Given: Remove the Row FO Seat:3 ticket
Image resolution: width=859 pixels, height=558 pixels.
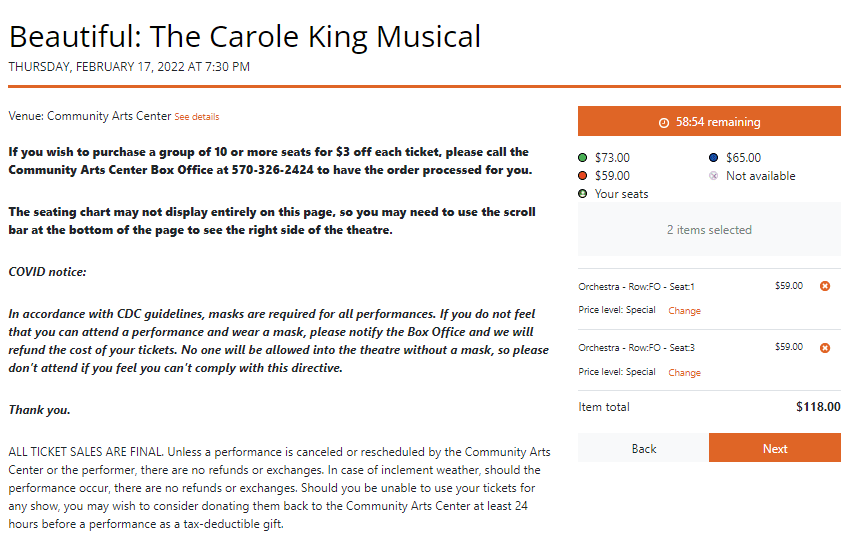Looking at the screenshot, I should pos(824,348).
